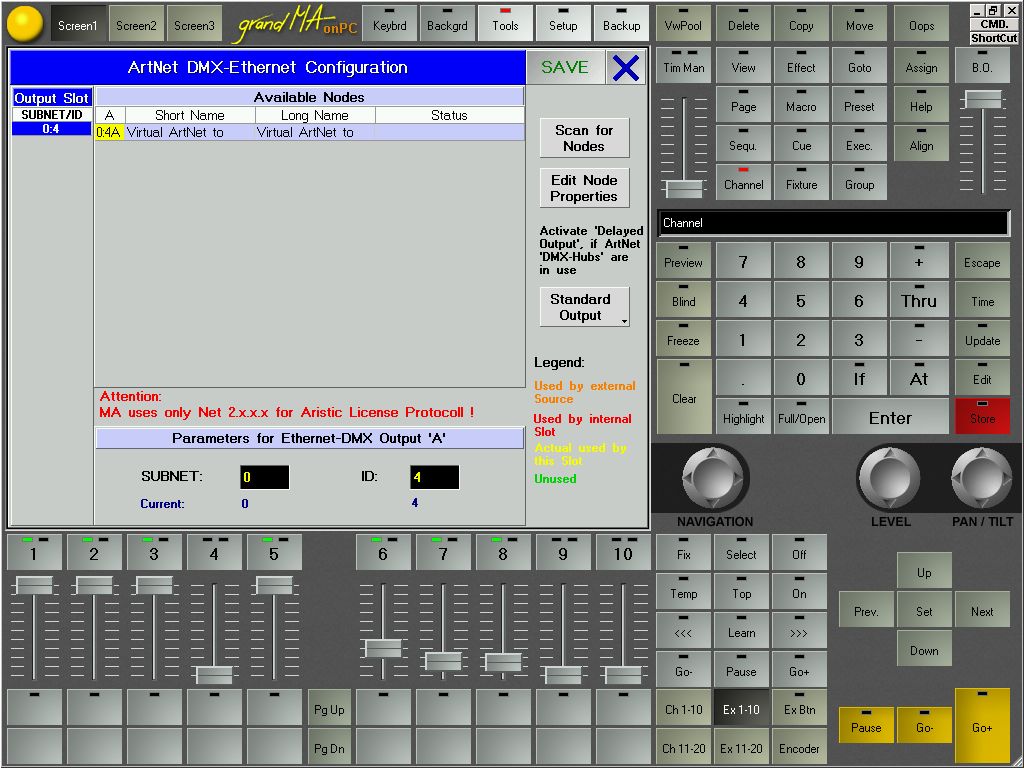This screenshot has height=768, width=1024.
Task: Click the Pg Up button
Action: [x=329, y=708]
